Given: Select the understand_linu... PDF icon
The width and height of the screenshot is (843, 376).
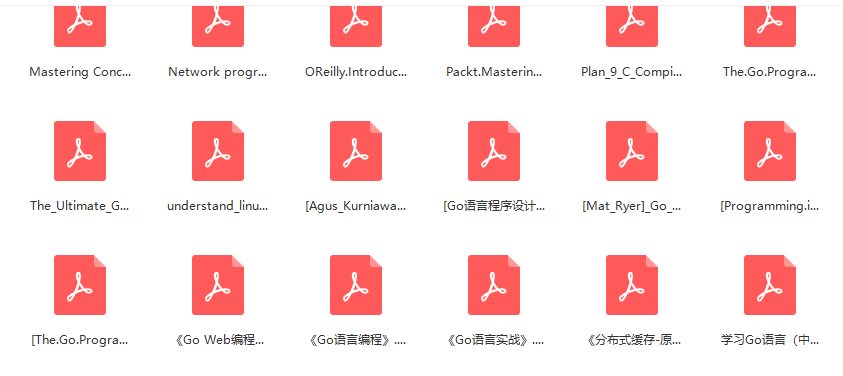Looking at the screenshot, I should (x=218, y=151).
